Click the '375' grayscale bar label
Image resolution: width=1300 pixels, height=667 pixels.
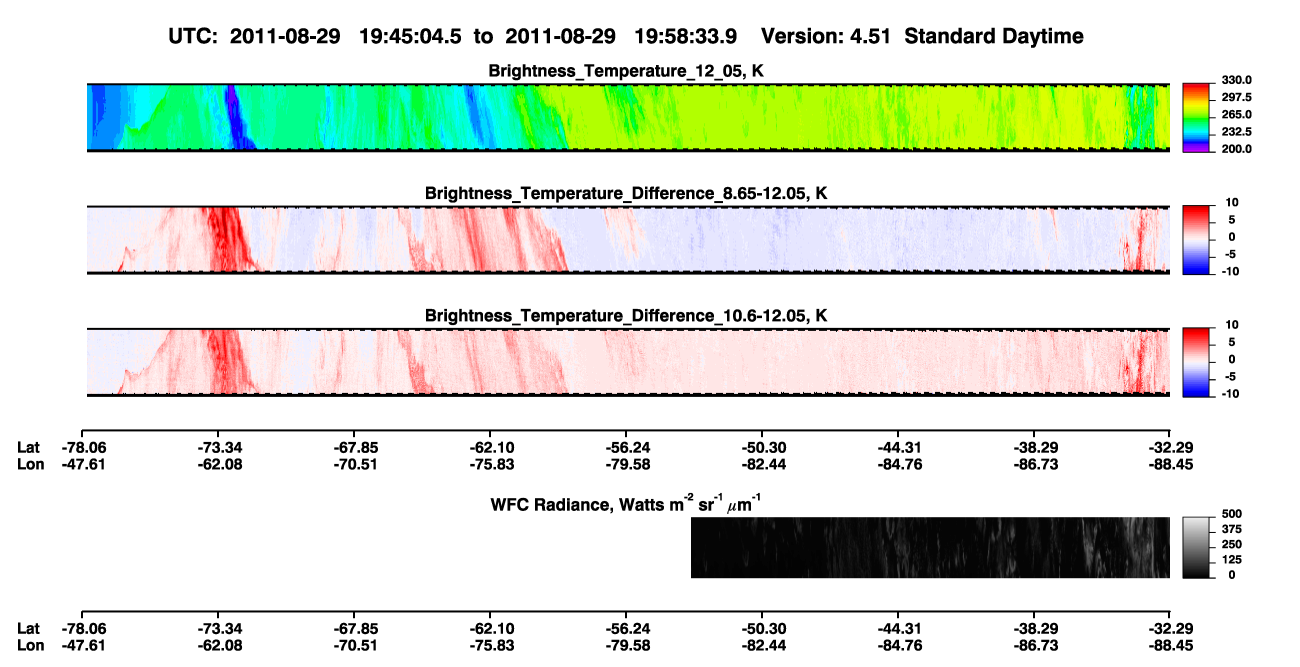[x=1234, y=528]
